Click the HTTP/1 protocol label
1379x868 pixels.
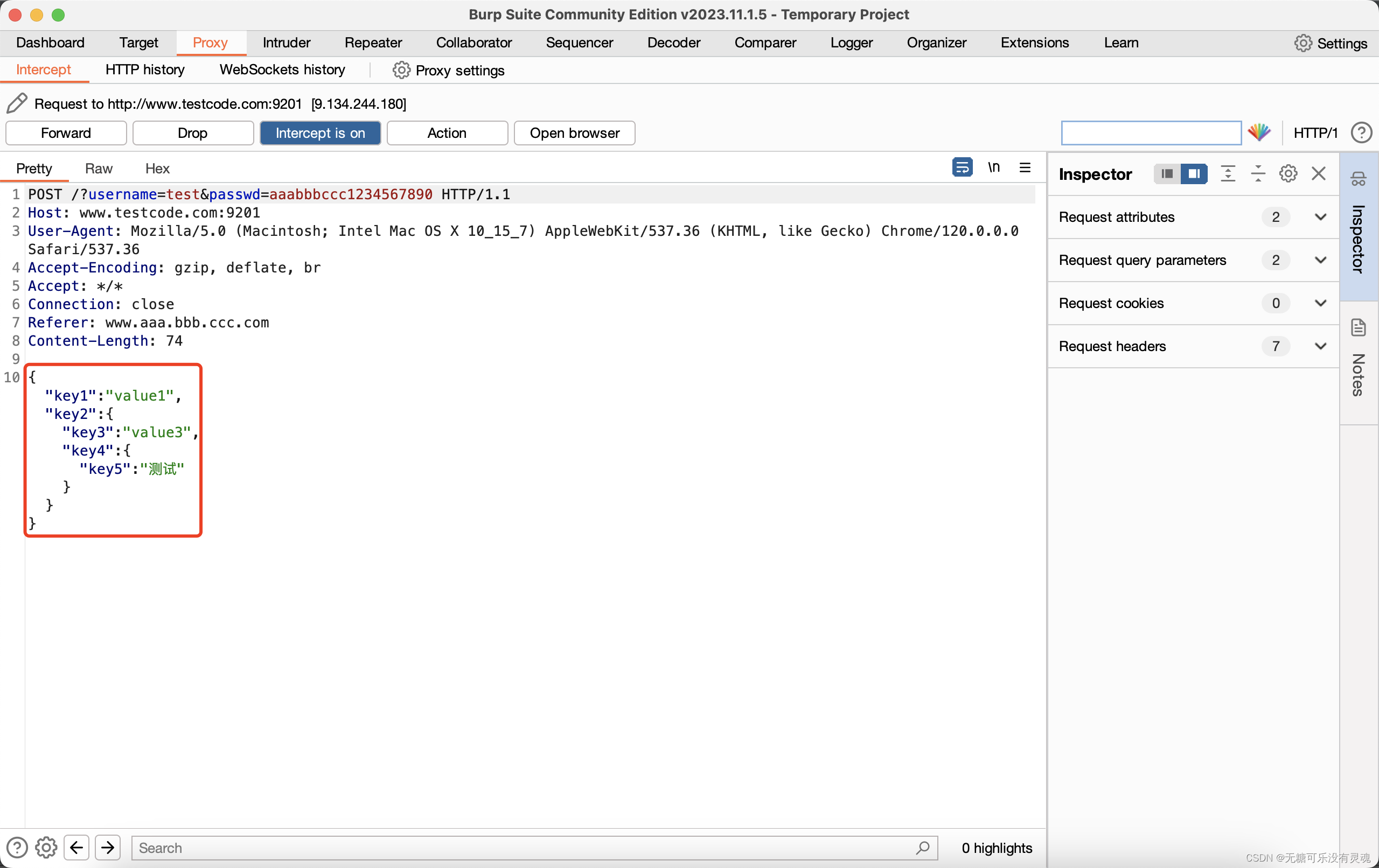(x=1315, y=133)
